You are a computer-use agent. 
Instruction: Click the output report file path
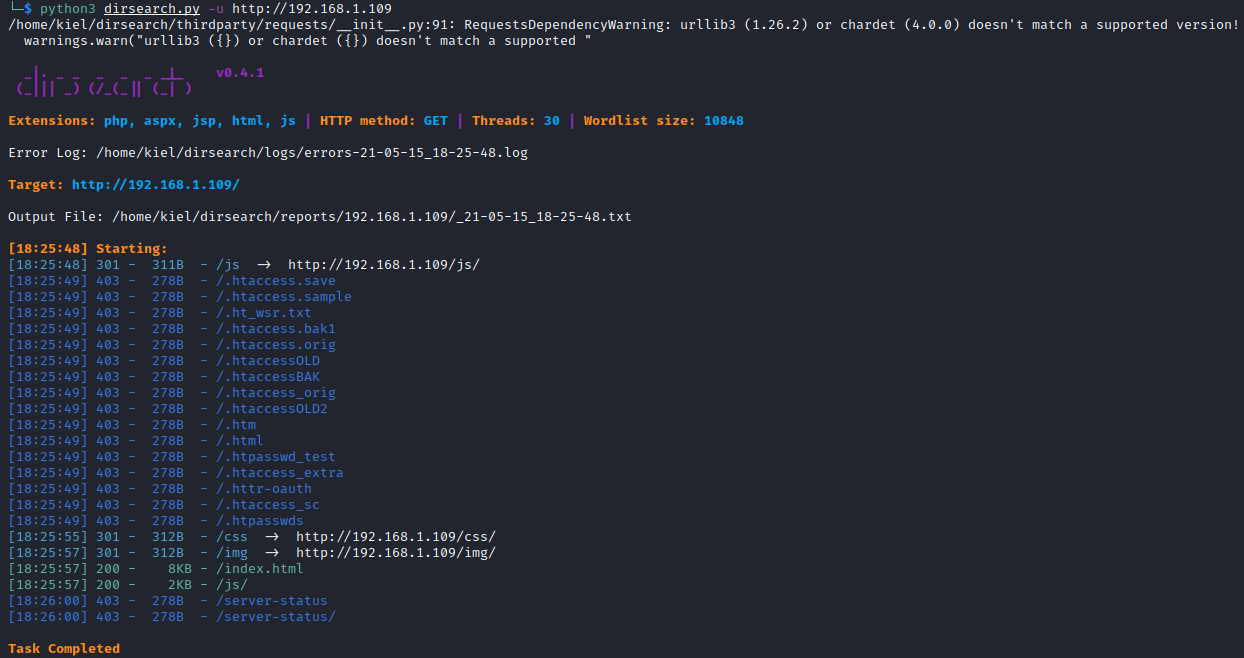372,217
